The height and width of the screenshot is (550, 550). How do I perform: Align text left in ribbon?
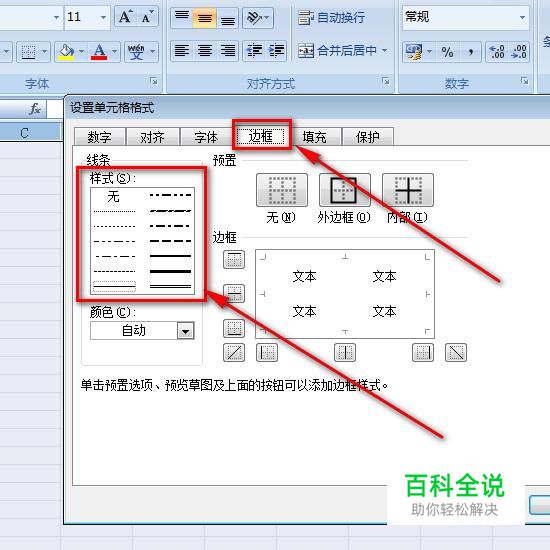pyautogui.click(x=182, y=51)
